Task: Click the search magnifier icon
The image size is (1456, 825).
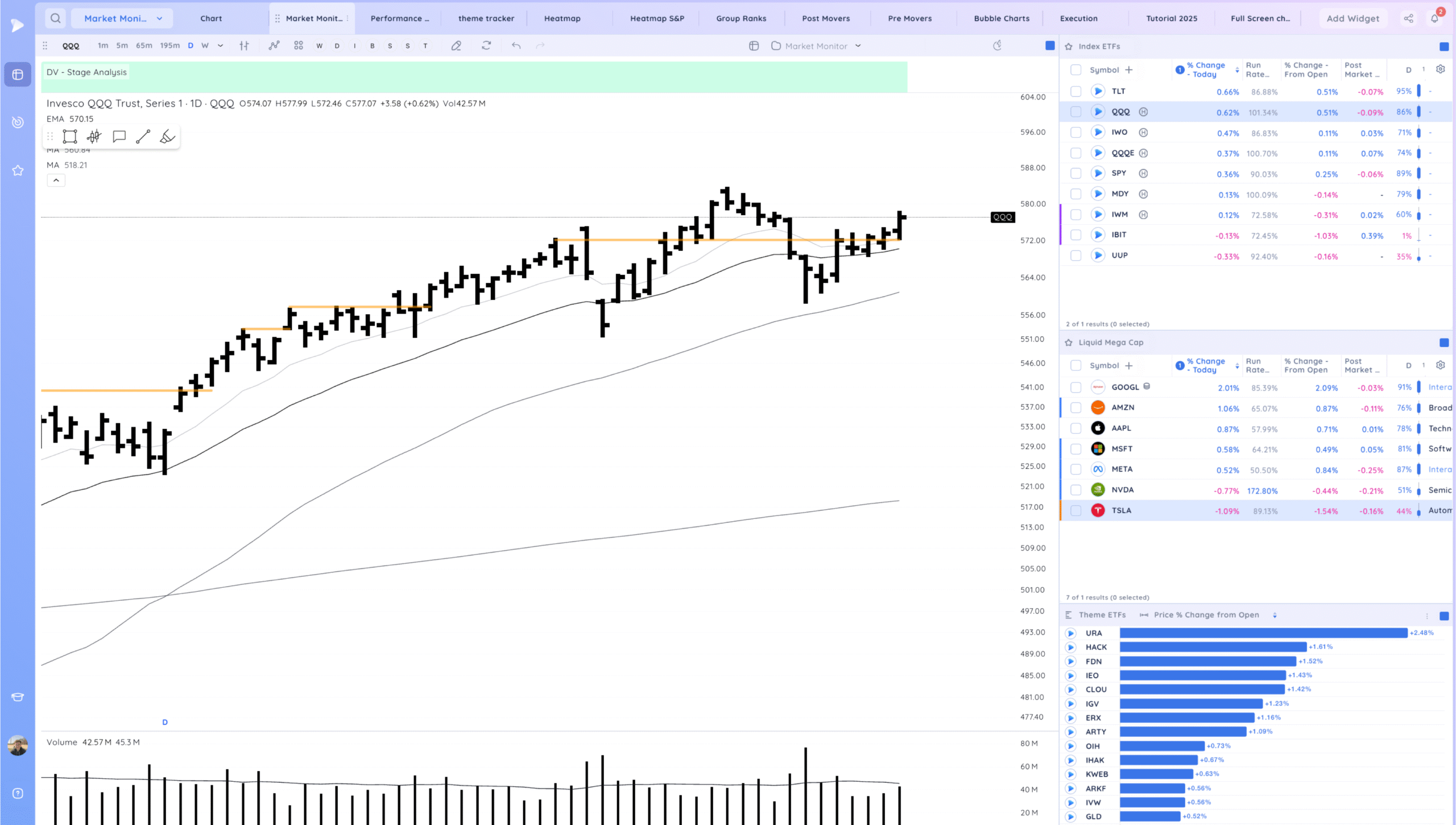Action: (x=55, y=18)
